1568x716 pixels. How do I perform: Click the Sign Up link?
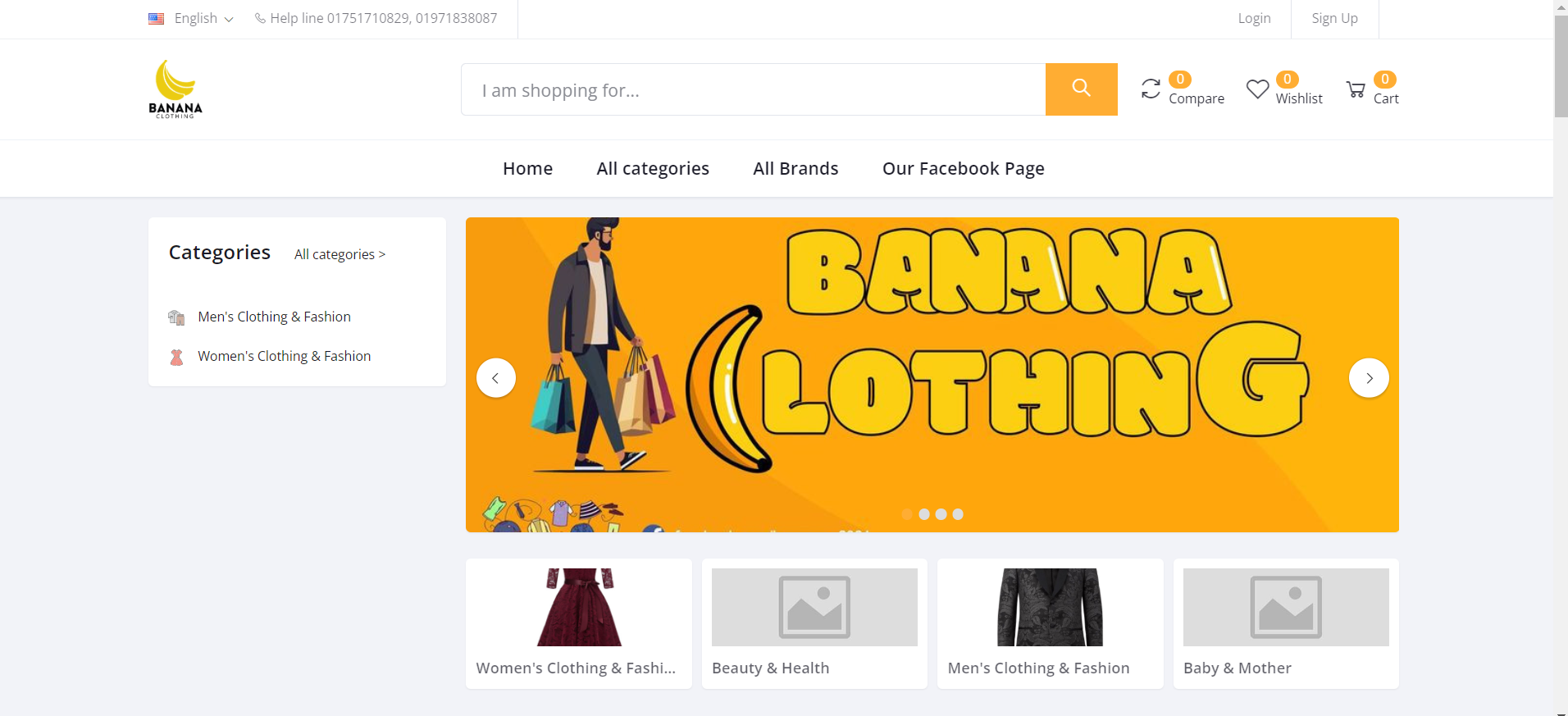point(1334,18)
